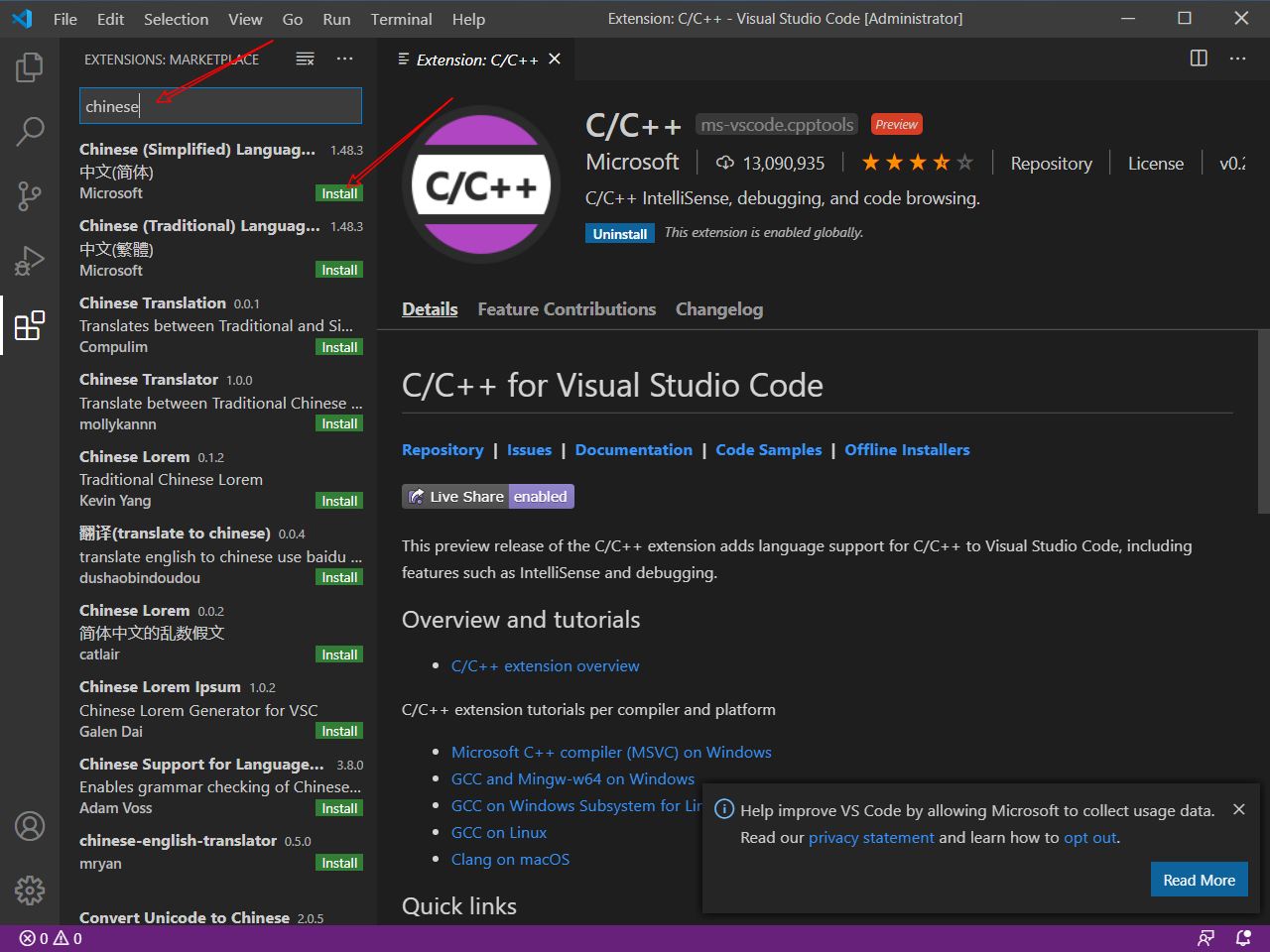This screenshot has width=1270, height=952.
Task: Install translate to chinese by dushaobindoudou
Action: (x=339, y=577)
